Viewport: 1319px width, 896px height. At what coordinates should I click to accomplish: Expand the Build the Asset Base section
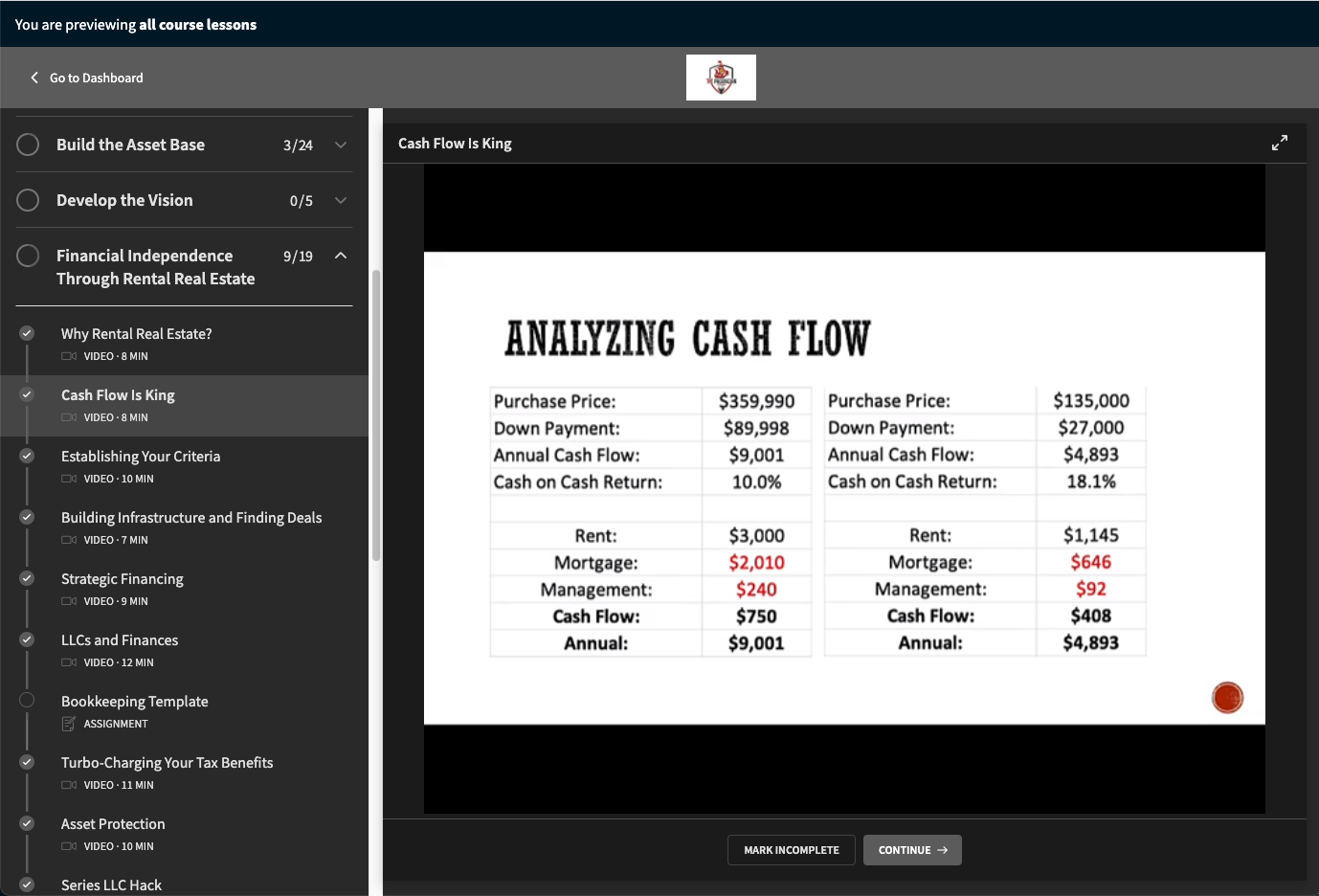(341, 145)
